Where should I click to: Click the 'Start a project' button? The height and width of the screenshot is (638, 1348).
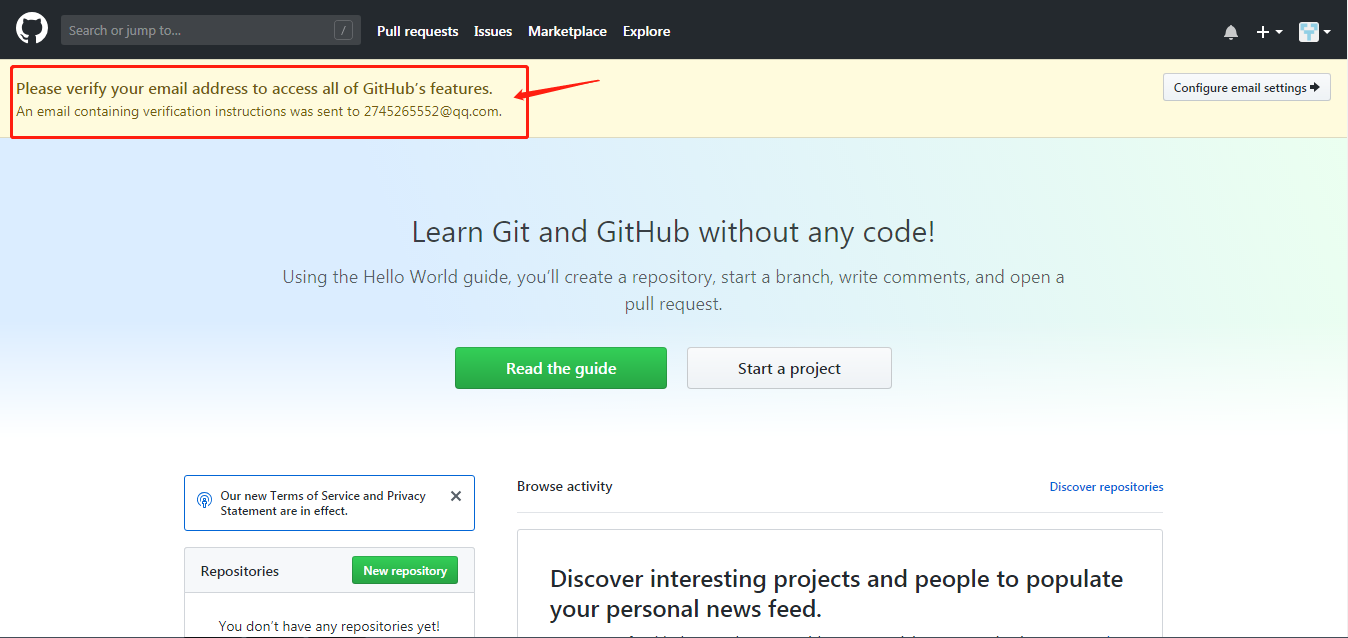pyautogui.click(x=789, y=368)
